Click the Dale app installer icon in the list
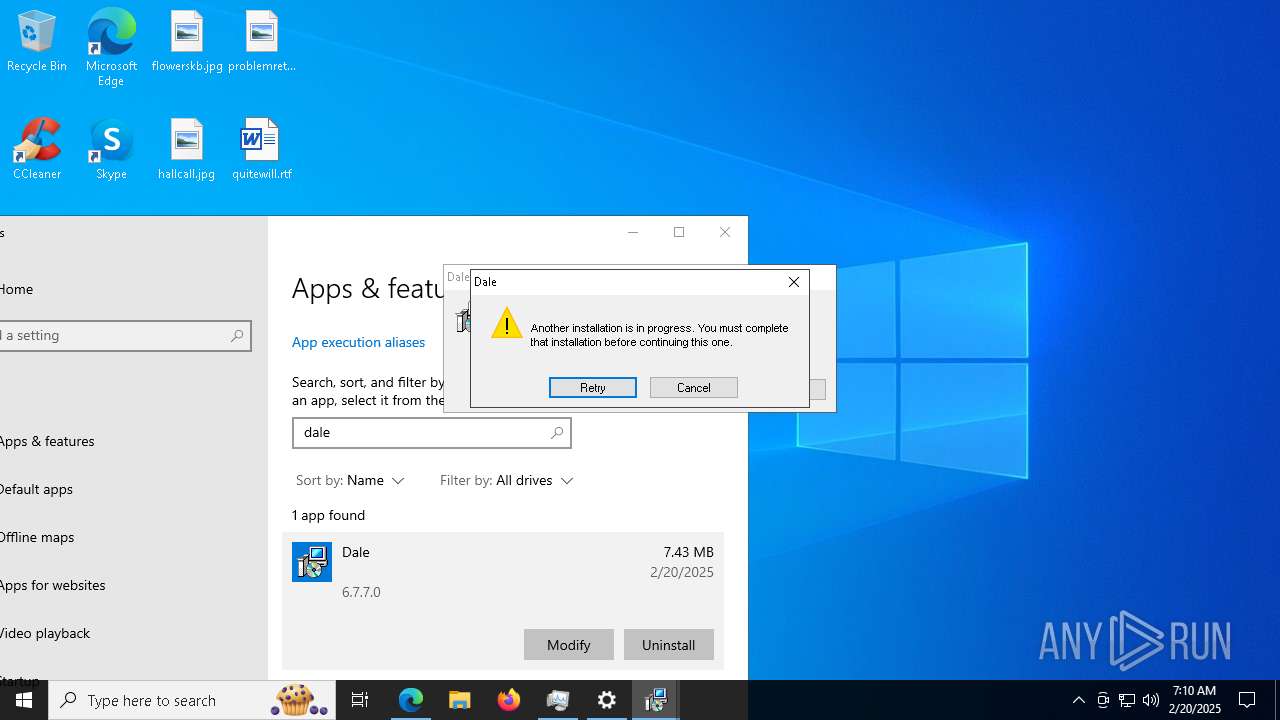The width and height of the screenshot is (1280, 720). (312, 562)
